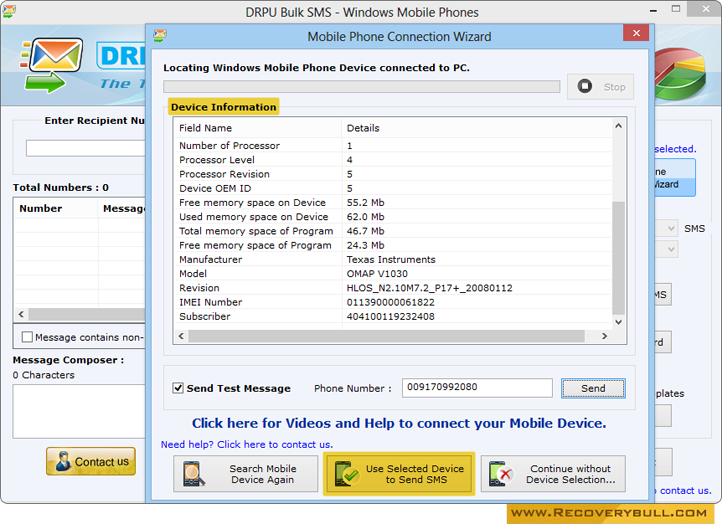The height and width of the screenshot is (524, 722).
Task: Click the Field Name column header
Action: (258, 128)
